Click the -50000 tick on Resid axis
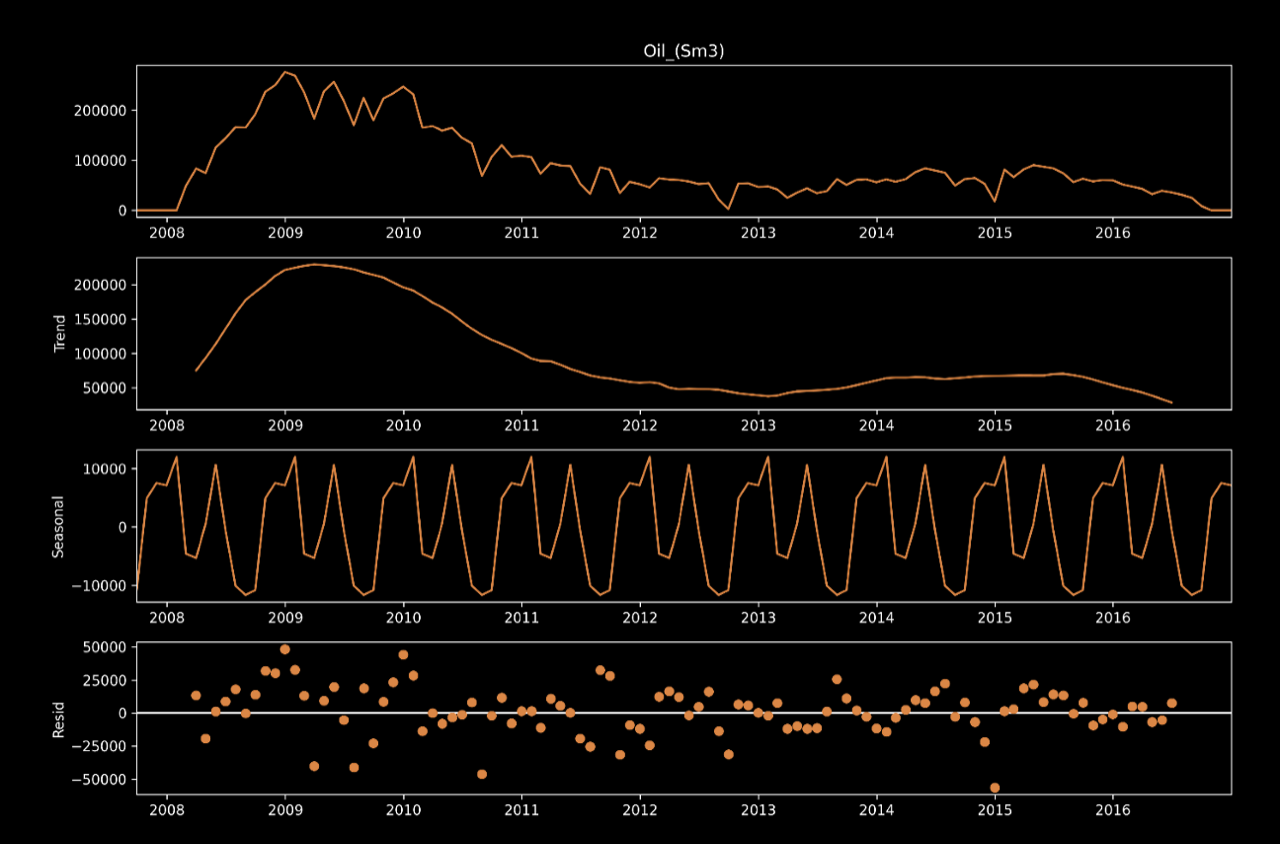1280x844 pixels. click(x=99, y=780)
